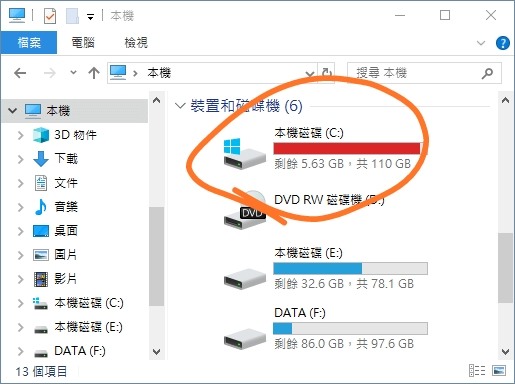Click the New Folder icon in quick access toolbar
Screen dimensions: 515x384
pos(72,15)
